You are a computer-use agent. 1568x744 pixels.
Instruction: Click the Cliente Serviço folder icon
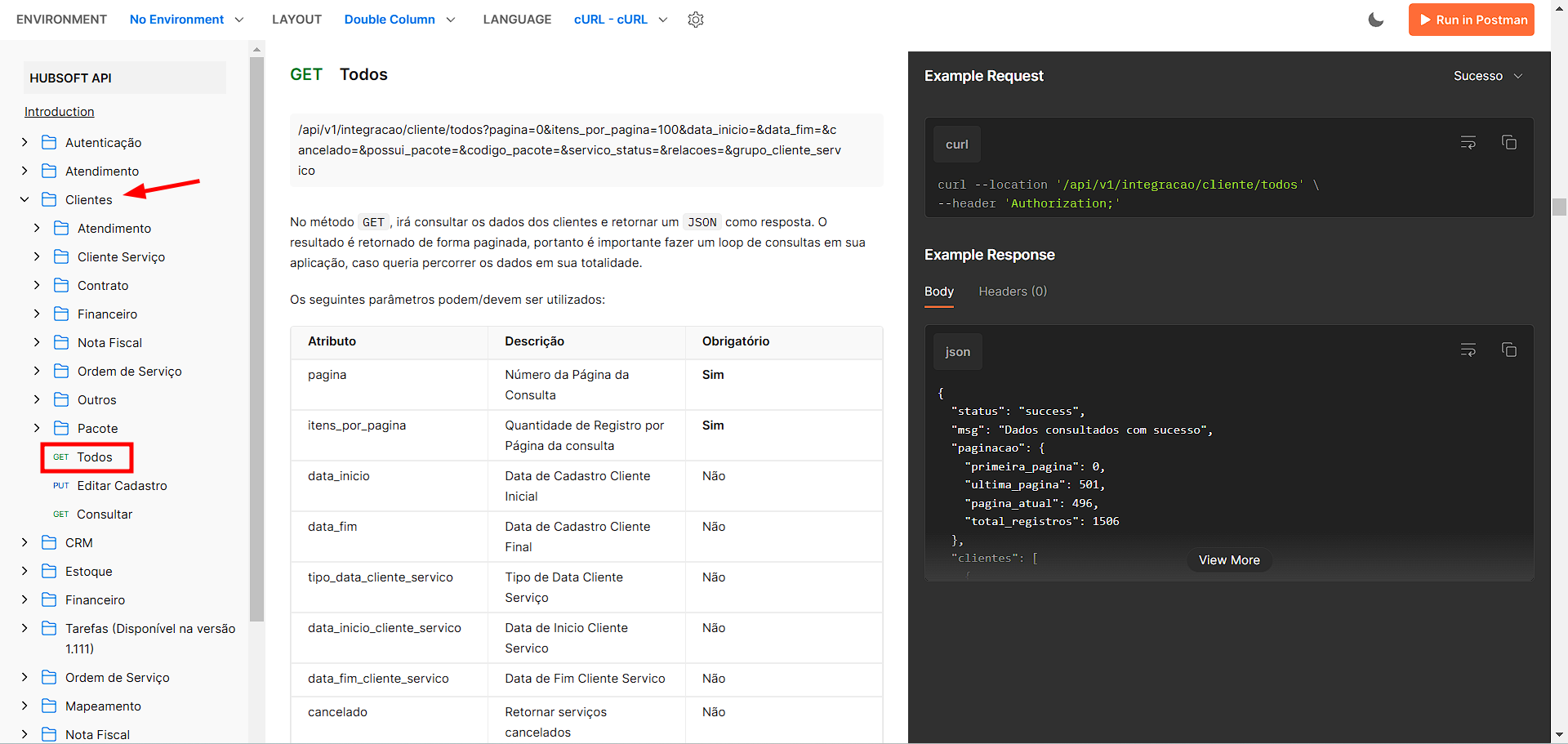(61, 256)
